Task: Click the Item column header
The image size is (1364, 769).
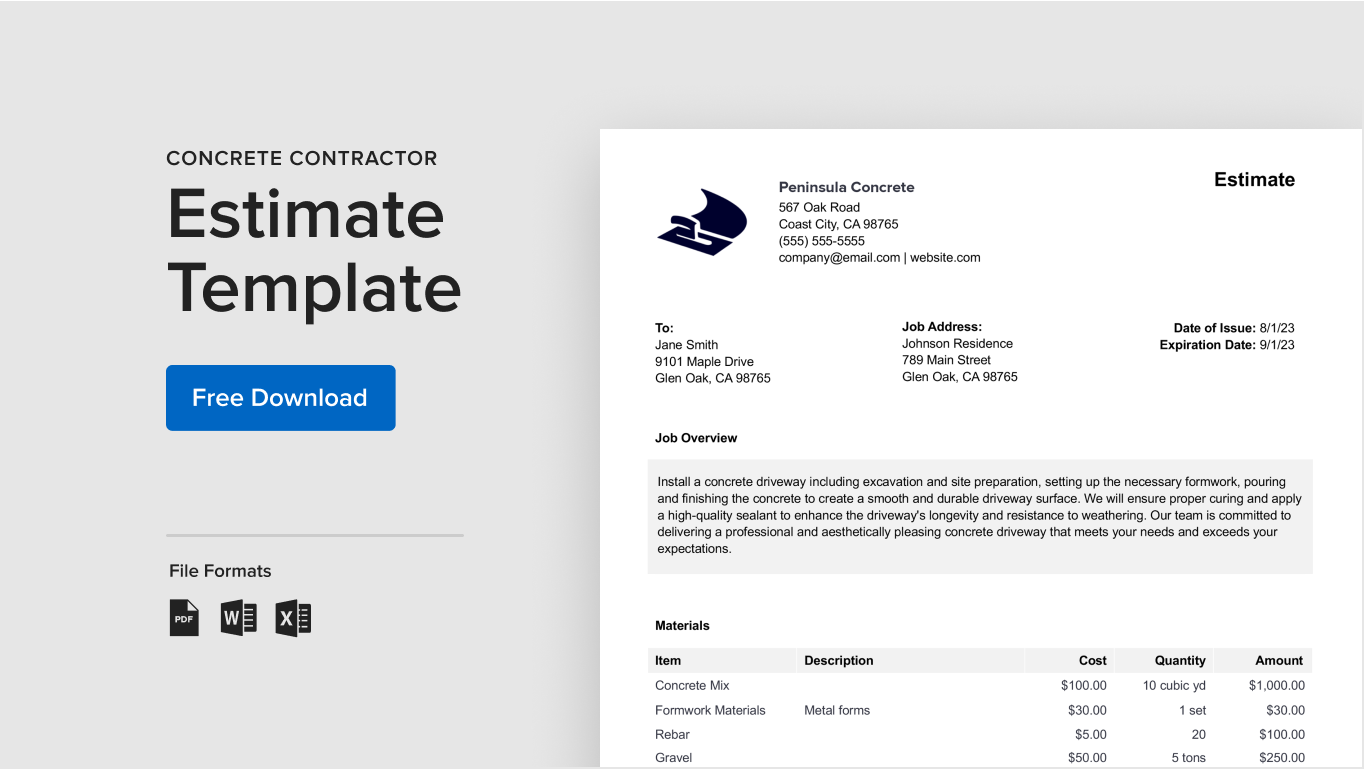Action: [x=668, y=661]
